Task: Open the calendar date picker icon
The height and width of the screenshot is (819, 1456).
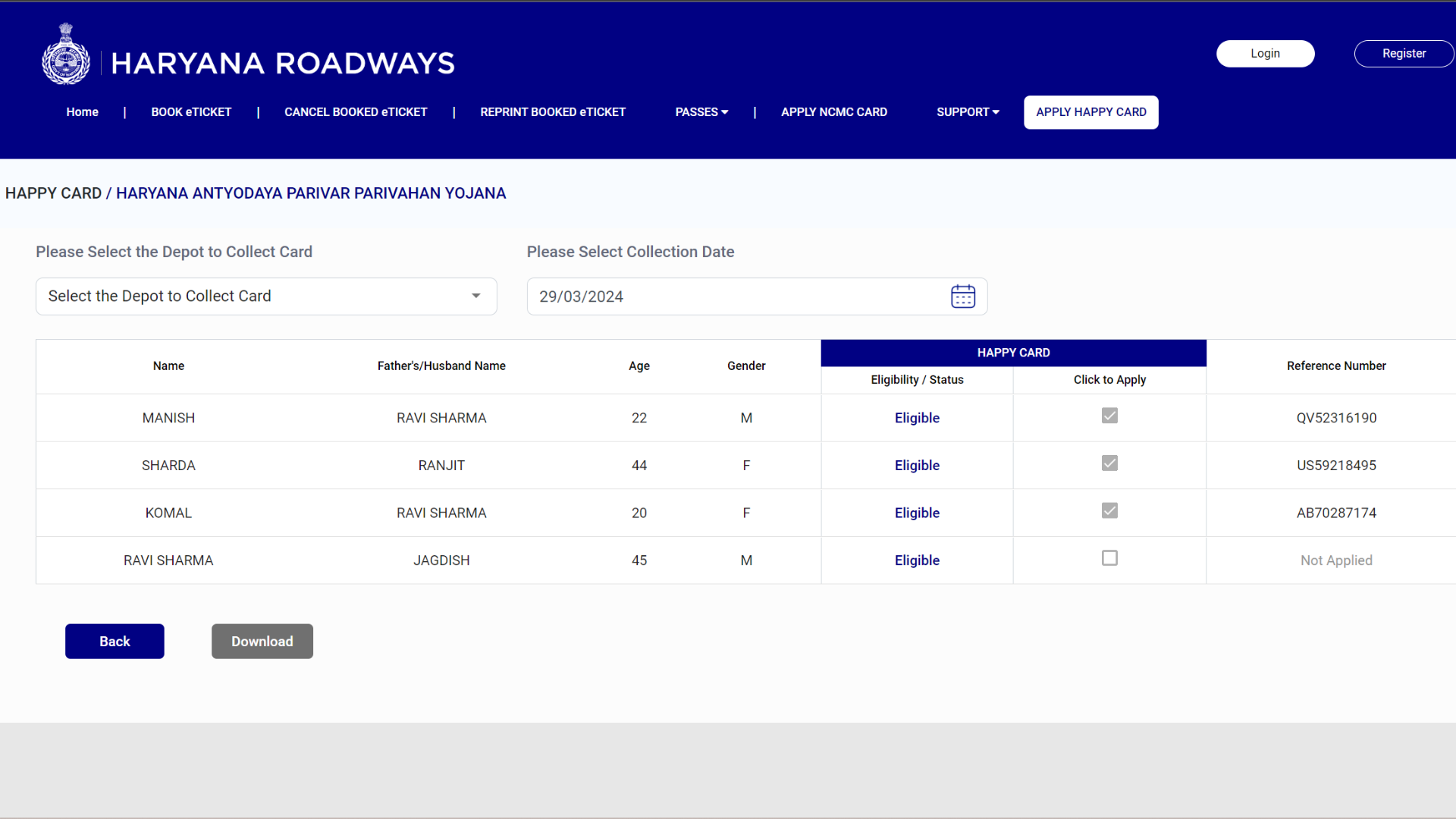Action: click(963, 297)
